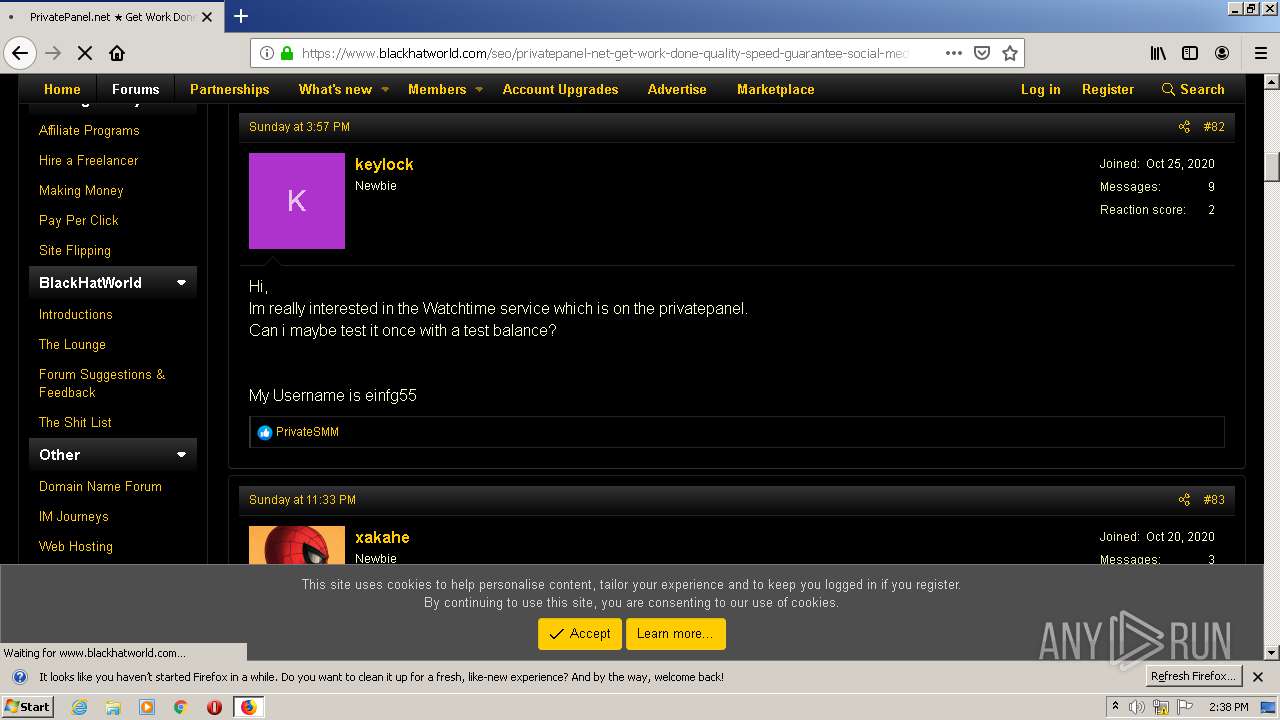Click the Log in link
Screen dimensions: 1280x720
(1040, 89)
